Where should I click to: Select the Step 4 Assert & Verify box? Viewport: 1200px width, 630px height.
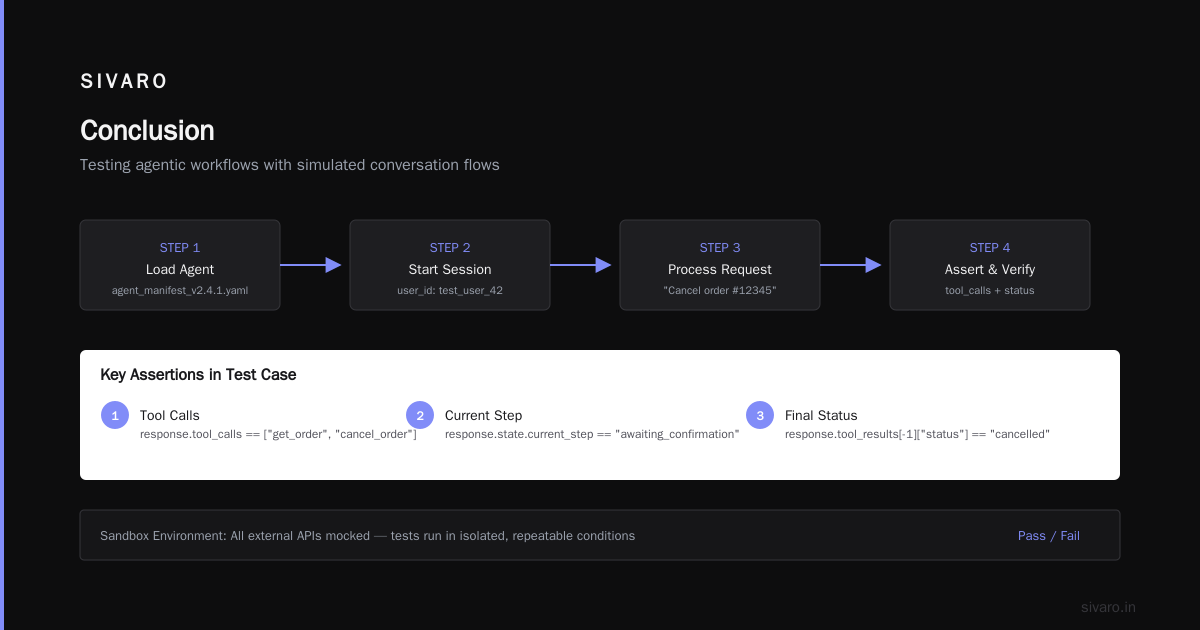990,265
